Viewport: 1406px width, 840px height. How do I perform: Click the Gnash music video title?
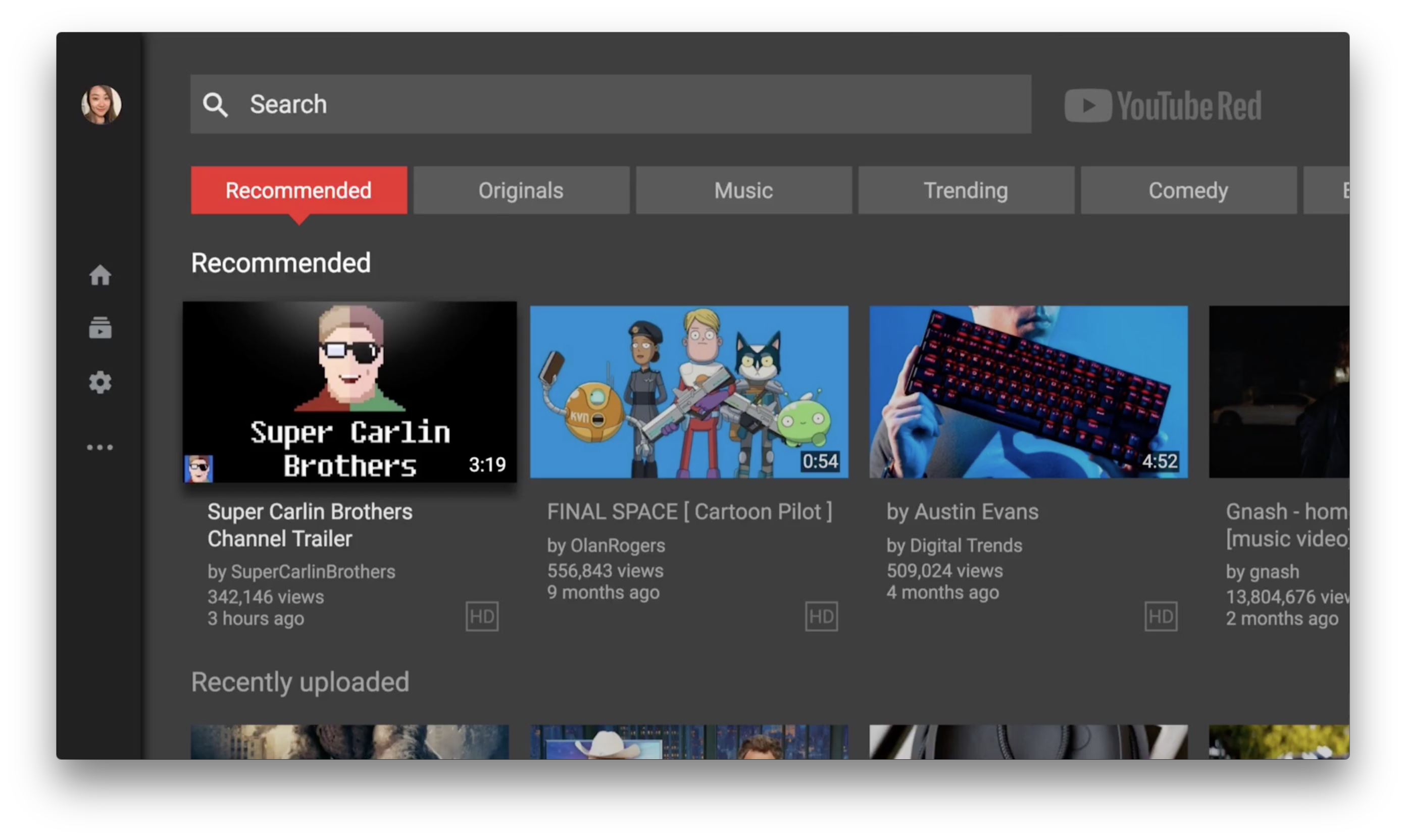[x=1286, y=524]
